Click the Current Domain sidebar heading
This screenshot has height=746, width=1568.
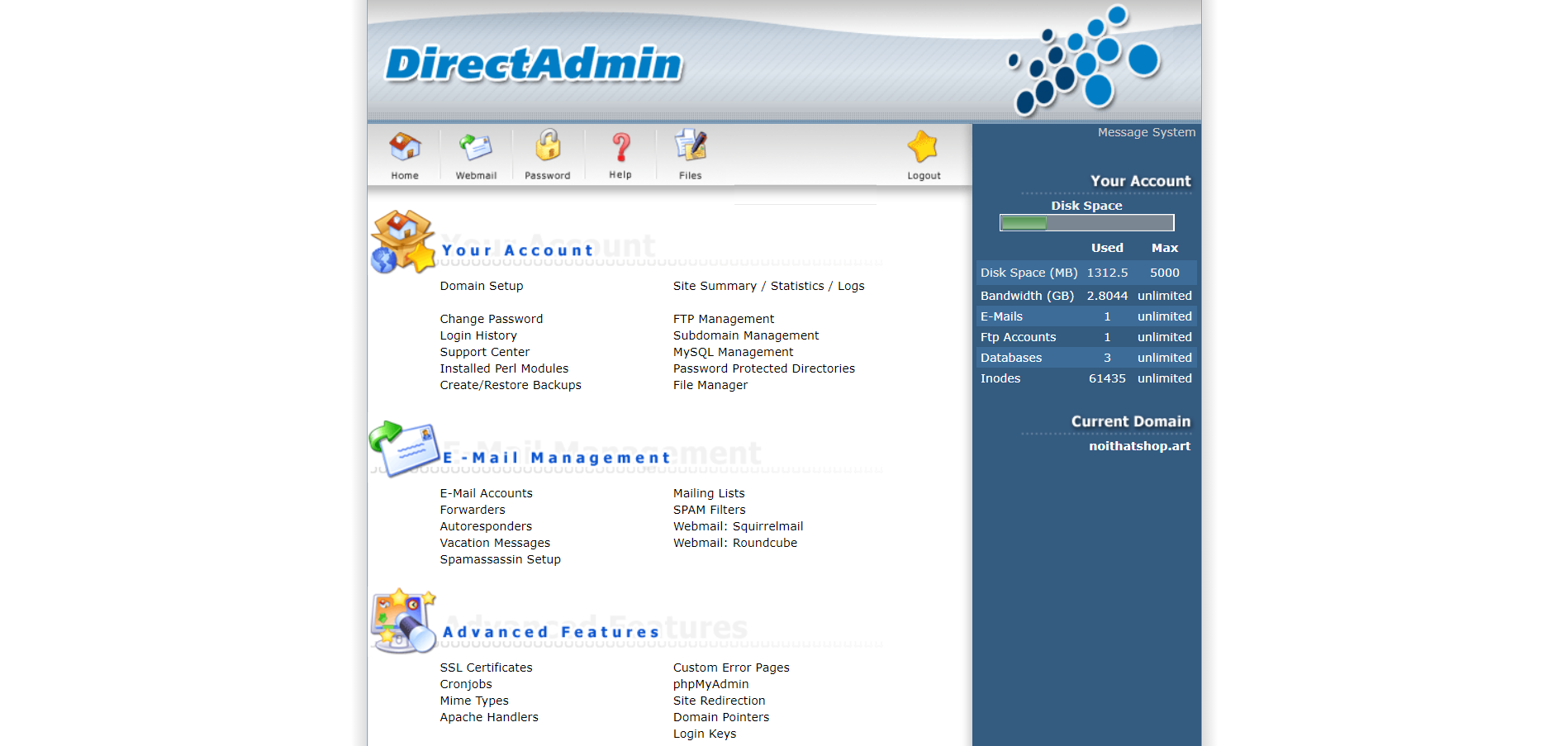1131,421
